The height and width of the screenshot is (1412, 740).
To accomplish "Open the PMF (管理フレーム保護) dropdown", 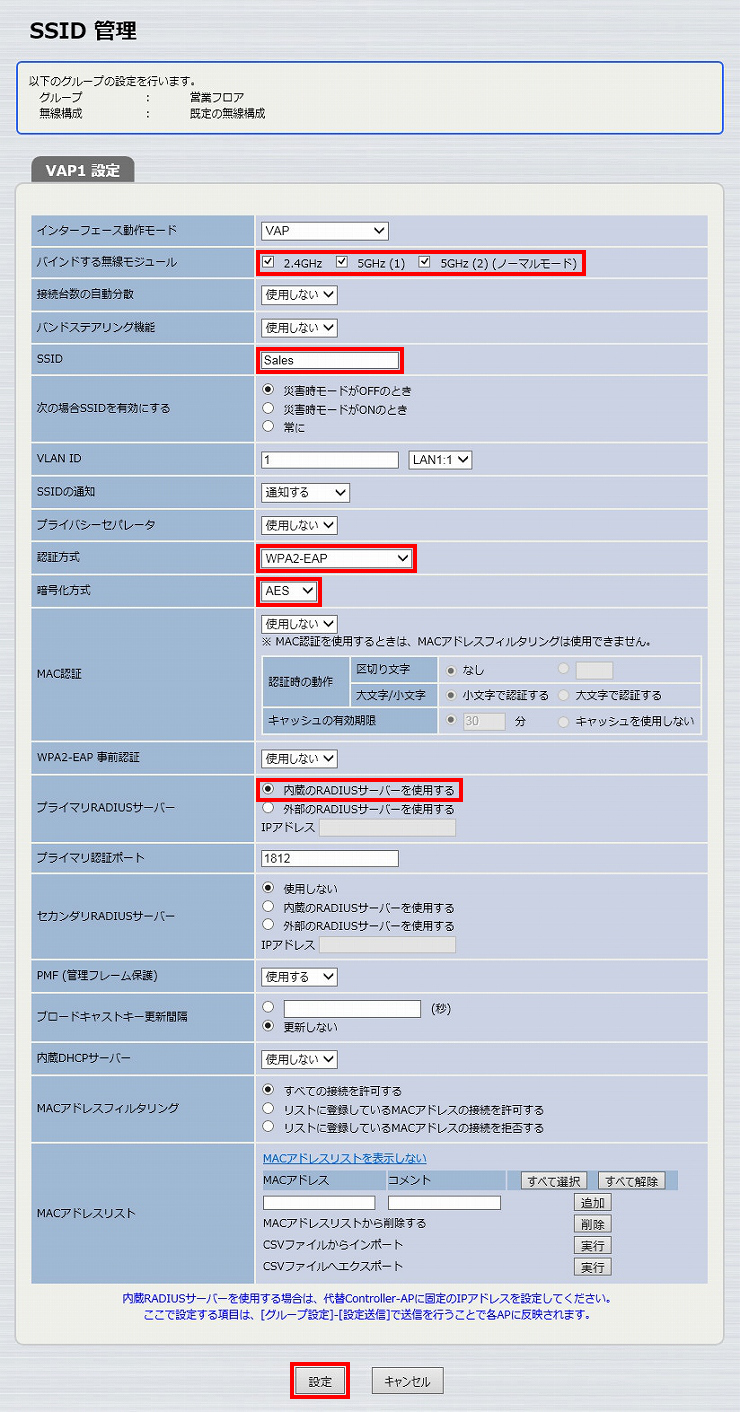I will [299, 977].
